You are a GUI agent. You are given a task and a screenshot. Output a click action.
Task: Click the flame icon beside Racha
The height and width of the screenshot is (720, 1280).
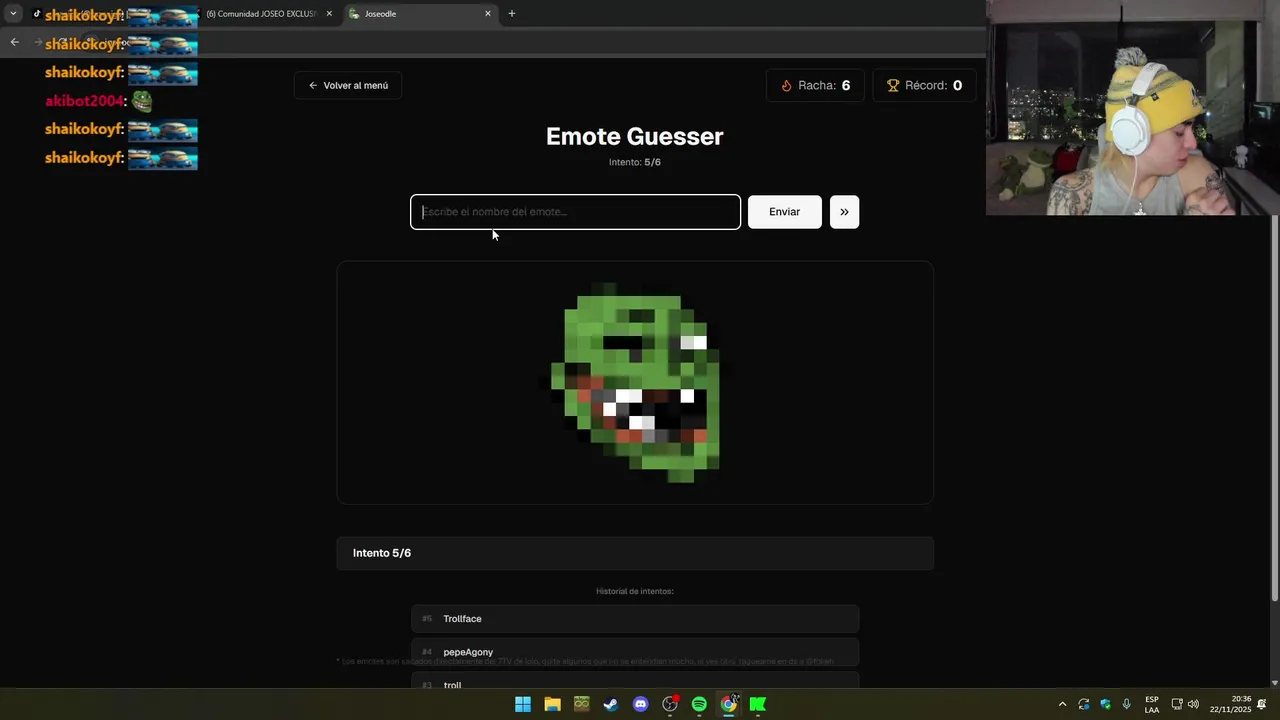(786, 85)
